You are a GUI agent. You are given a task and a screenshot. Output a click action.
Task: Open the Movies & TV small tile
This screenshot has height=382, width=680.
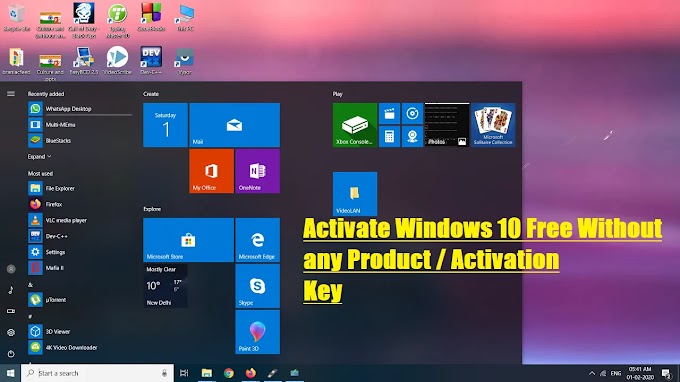pos(389,114)
